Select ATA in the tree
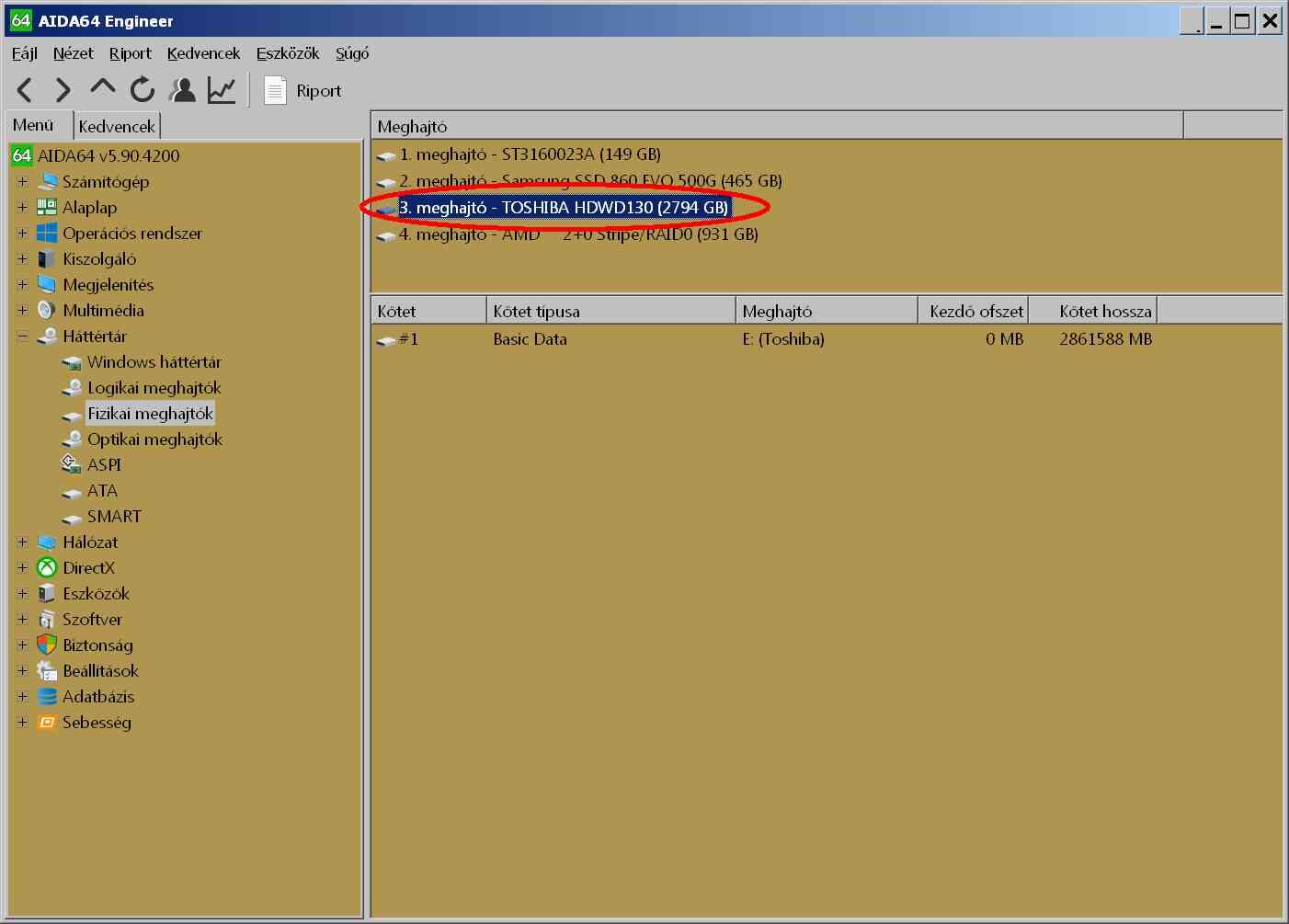This screenshot has width=1289, height=924. (x=102, y=490)
